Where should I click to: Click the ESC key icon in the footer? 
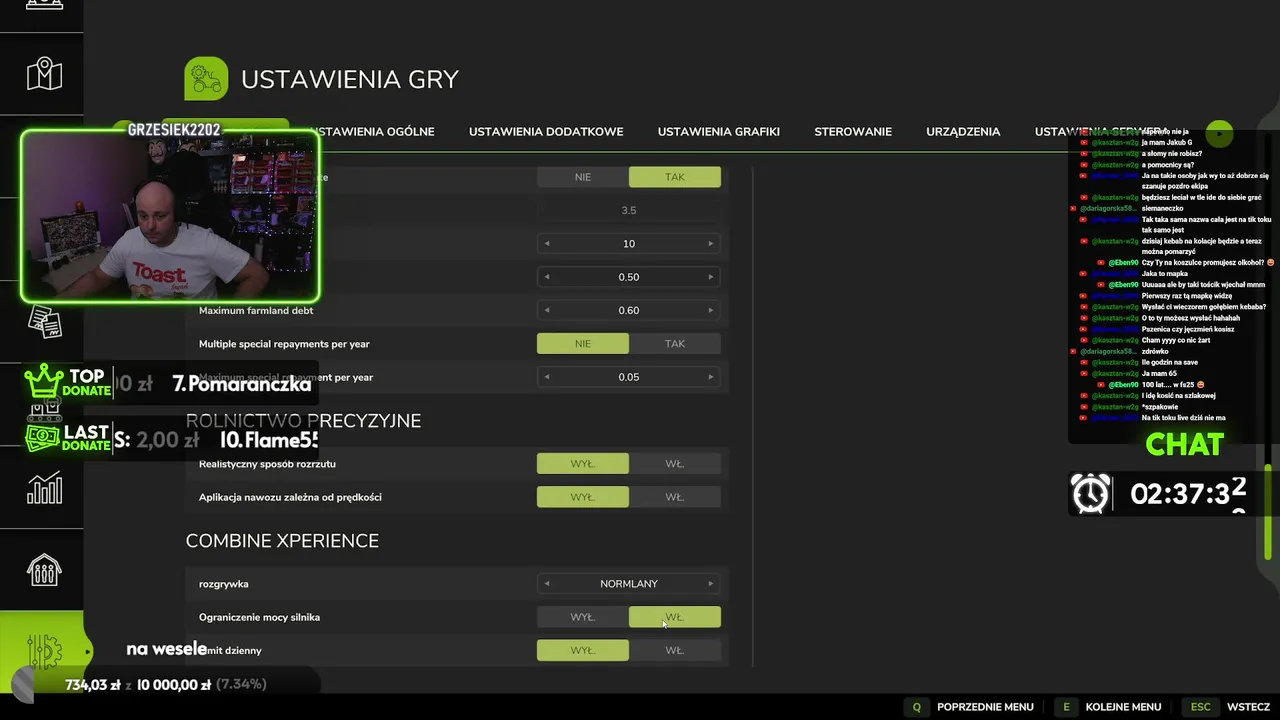coord(1200,707)
